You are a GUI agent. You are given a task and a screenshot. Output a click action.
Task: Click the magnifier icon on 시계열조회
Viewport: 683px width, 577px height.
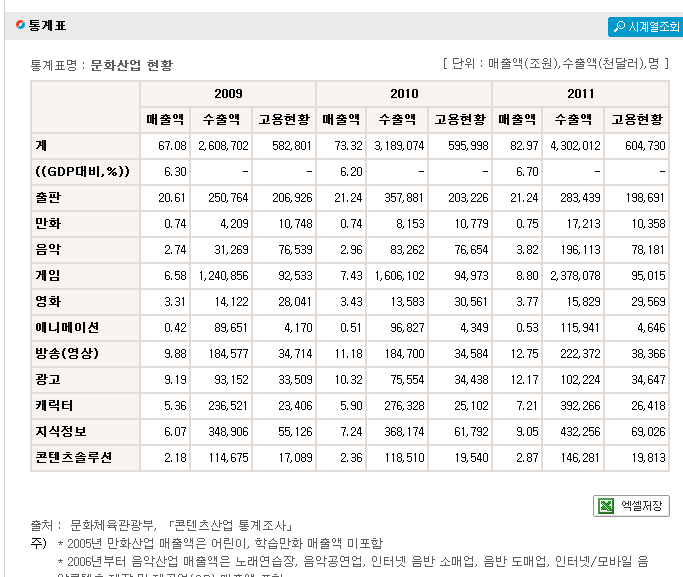[618, 27]
